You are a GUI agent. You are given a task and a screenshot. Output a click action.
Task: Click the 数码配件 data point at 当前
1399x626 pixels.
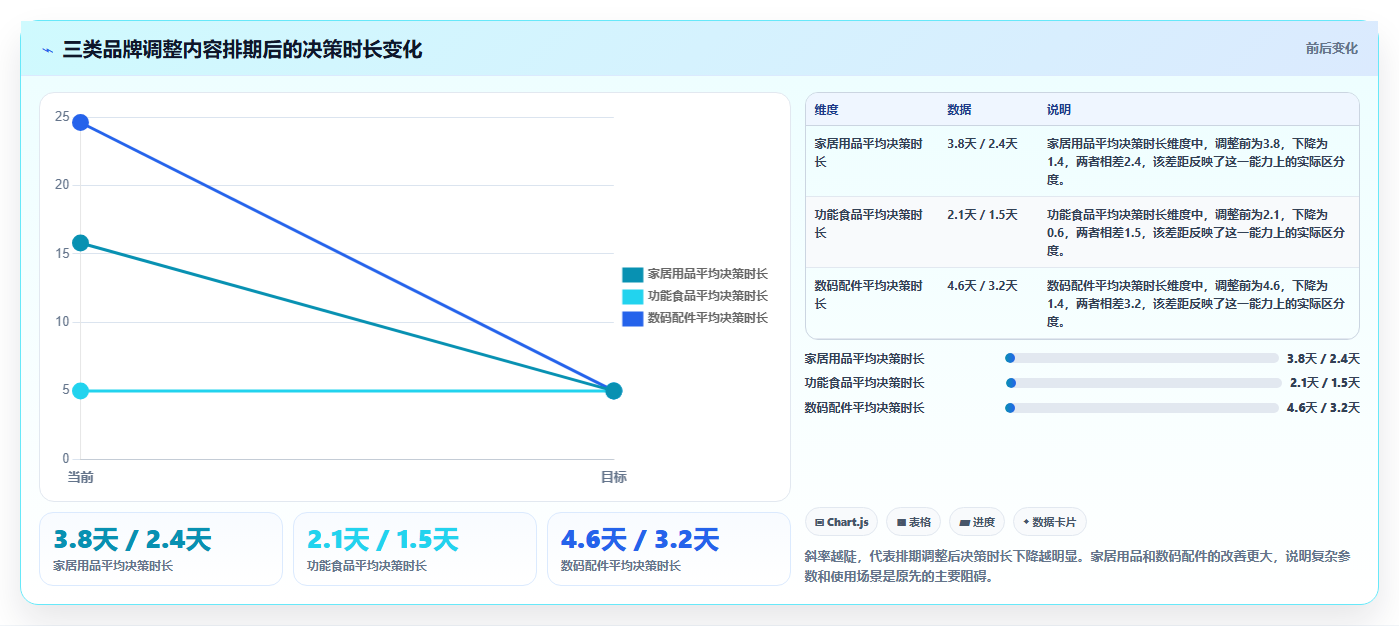click(80, 123)
